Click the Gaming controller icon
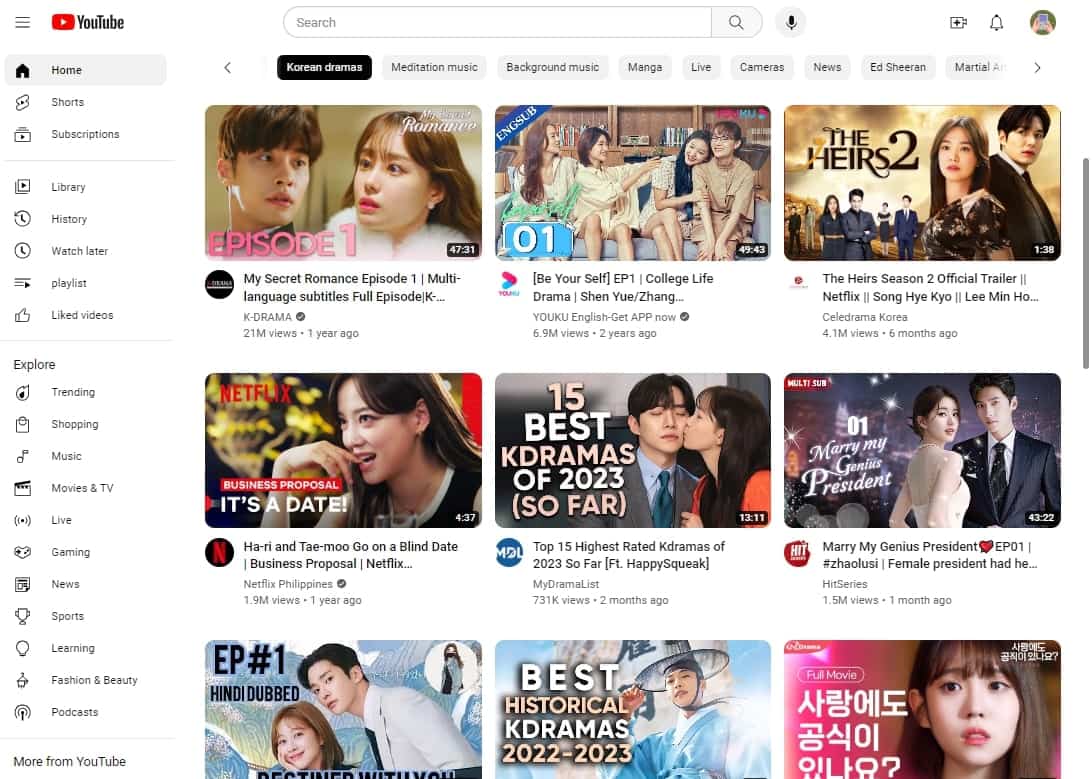Screen dimensions: 1092x779 point(22,553)
